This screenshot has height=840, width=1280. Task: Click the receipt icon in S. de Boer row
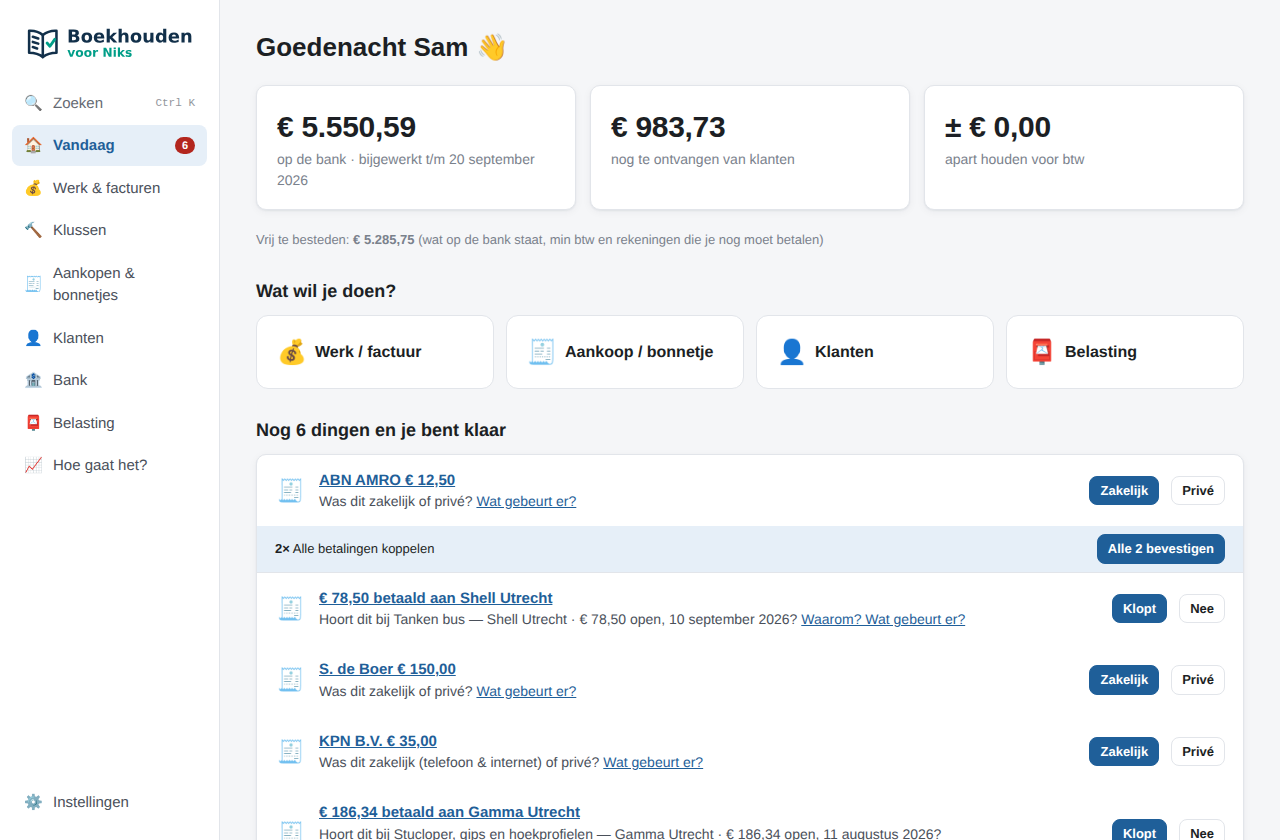[x=290, y=680]
